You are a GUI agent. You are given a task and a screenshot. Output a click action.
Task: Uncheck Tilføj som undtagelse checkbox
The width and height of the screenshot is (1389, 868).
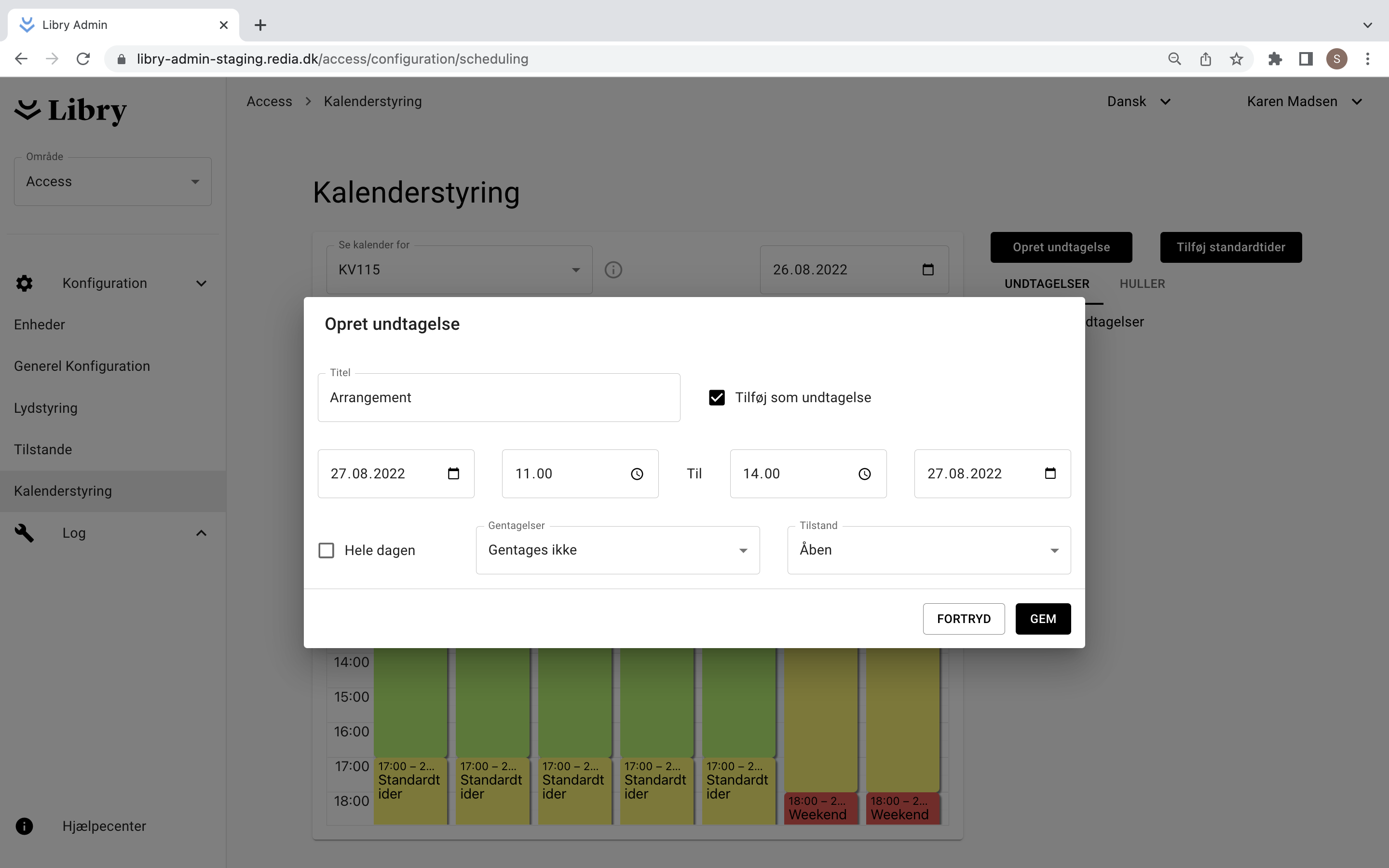717,397
